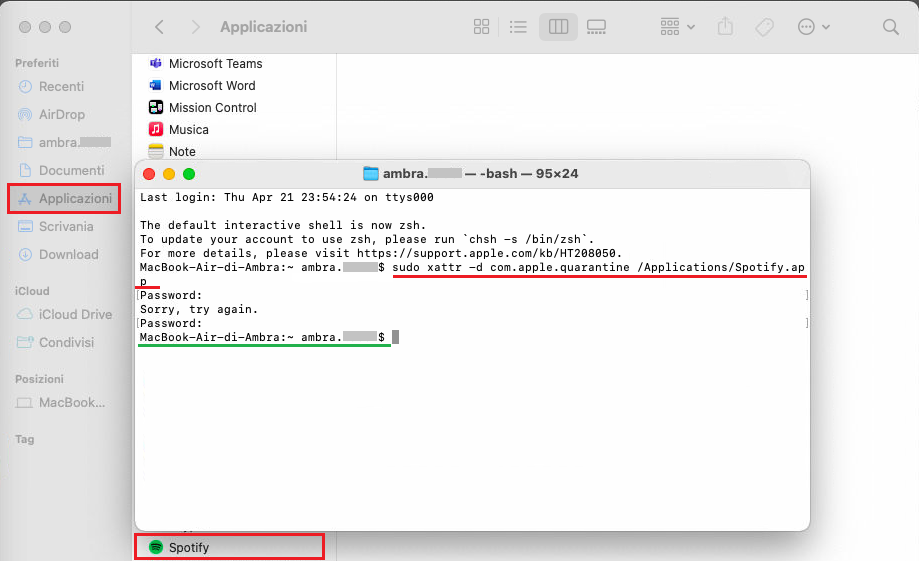Viewport: 919px width, 561px height.
Task: Click the Microsoft Teams app icon
Action: point(156,63)
